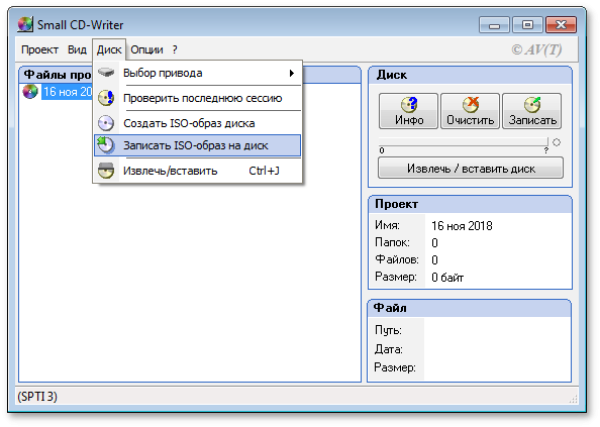This screenshot has width=600, height=427.
Task: Click the Дата: label in Файл panel
Action: [x=388, y=349]
